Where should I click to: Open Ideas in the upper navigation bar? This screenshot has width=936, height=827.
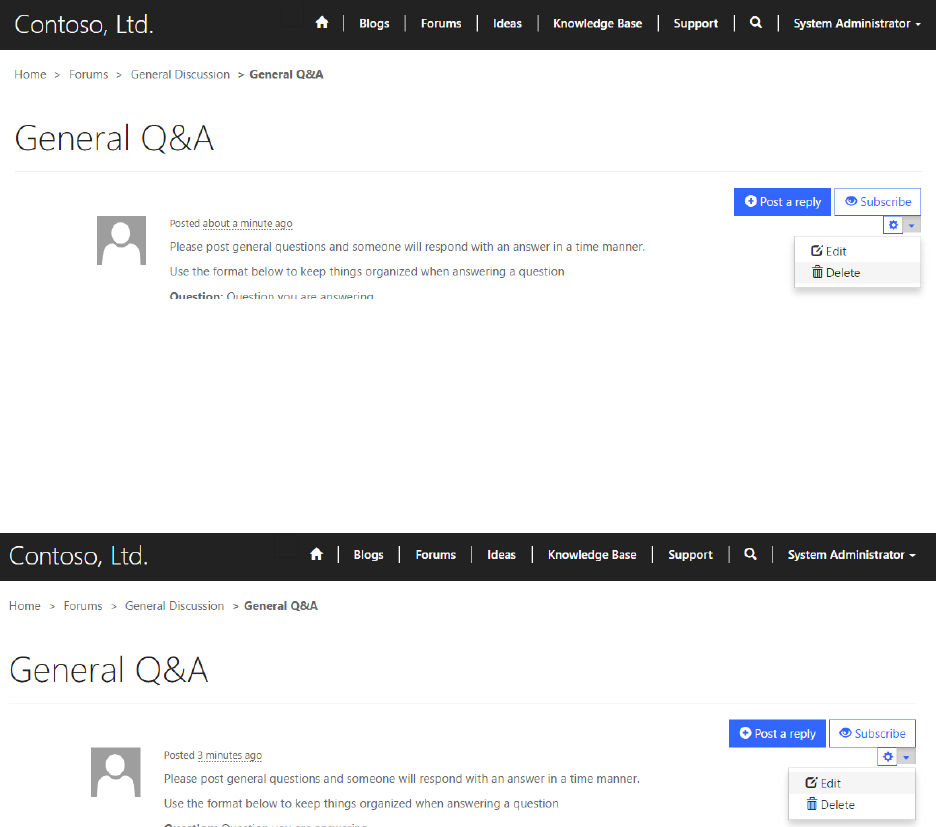coord(507,24)
